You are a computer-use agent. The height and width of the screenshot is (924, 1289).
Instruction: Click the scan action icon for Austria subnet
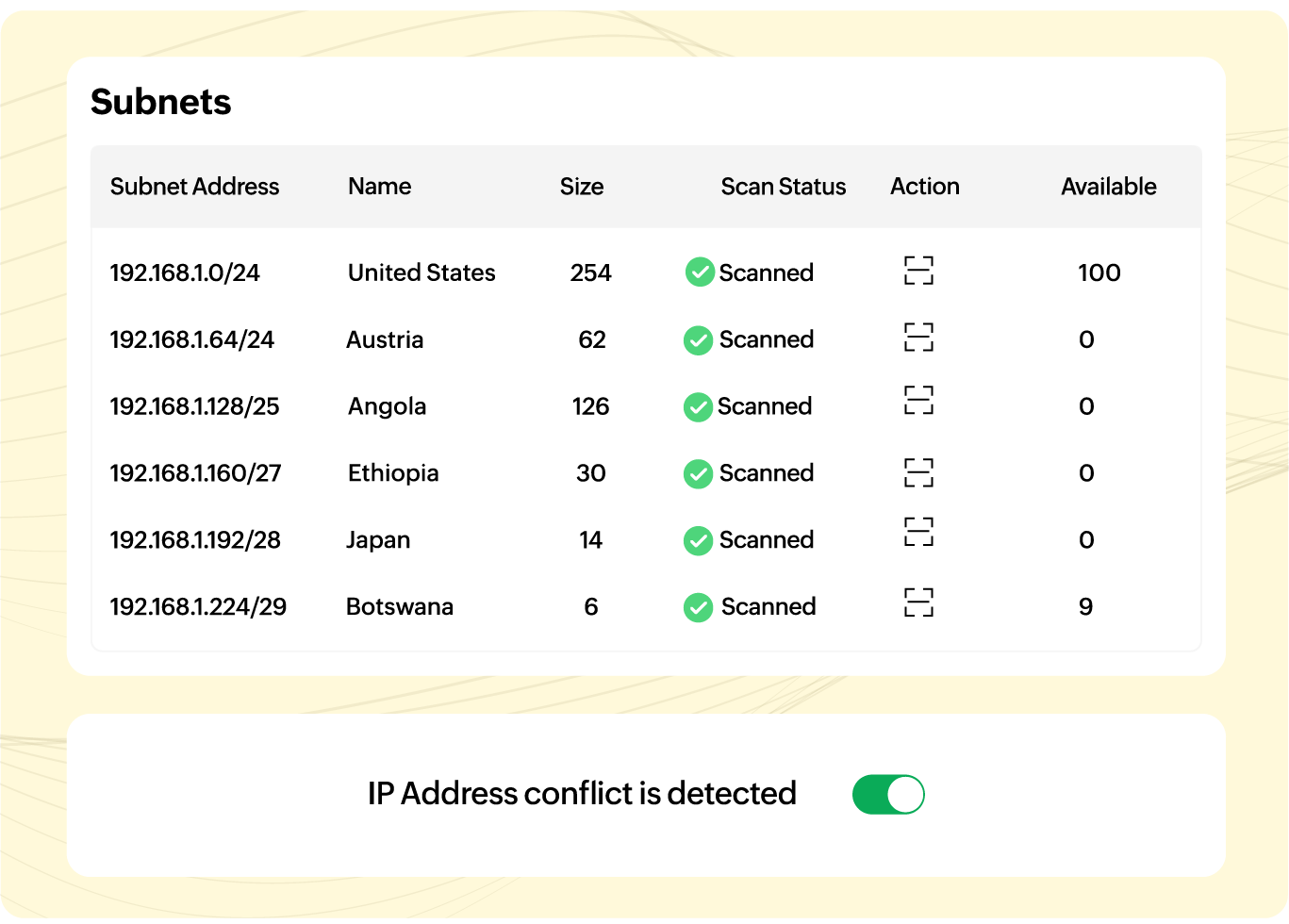tap(918, 338)
